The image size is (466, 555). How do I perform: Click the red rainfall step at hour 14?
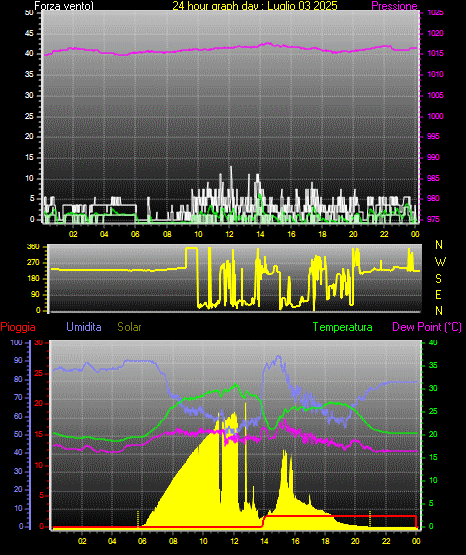coord(264,521)
